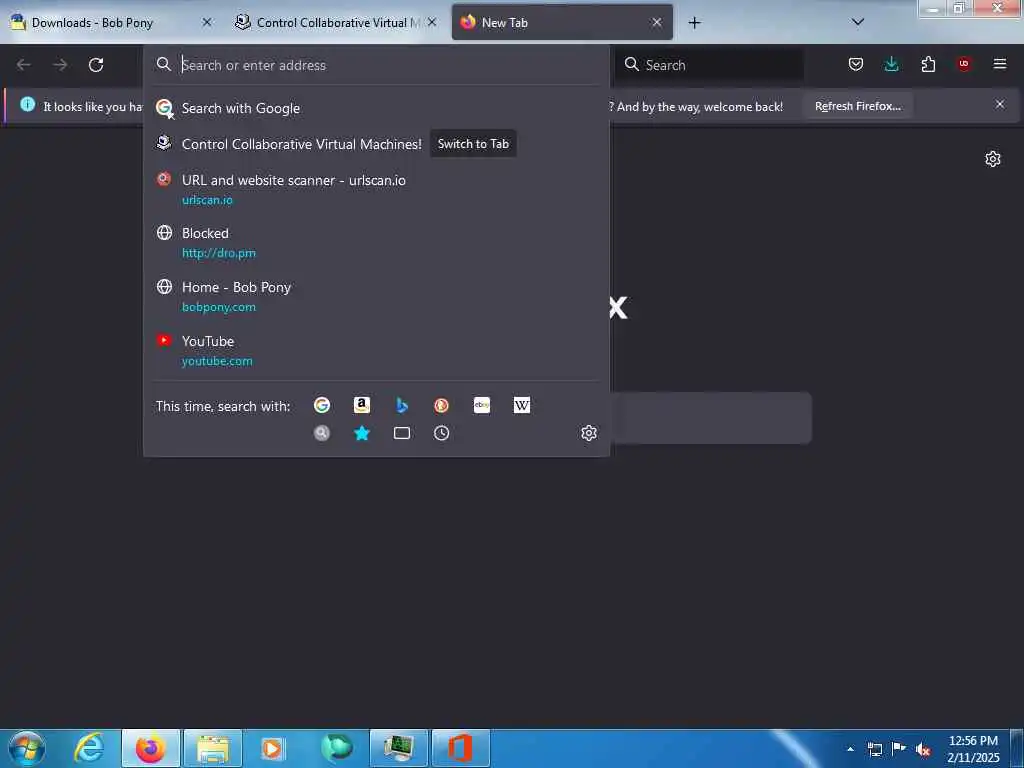Click the muted volume tray icon
The width and height of the screenshot is (1024, 768).
click(x=923, y=749)
